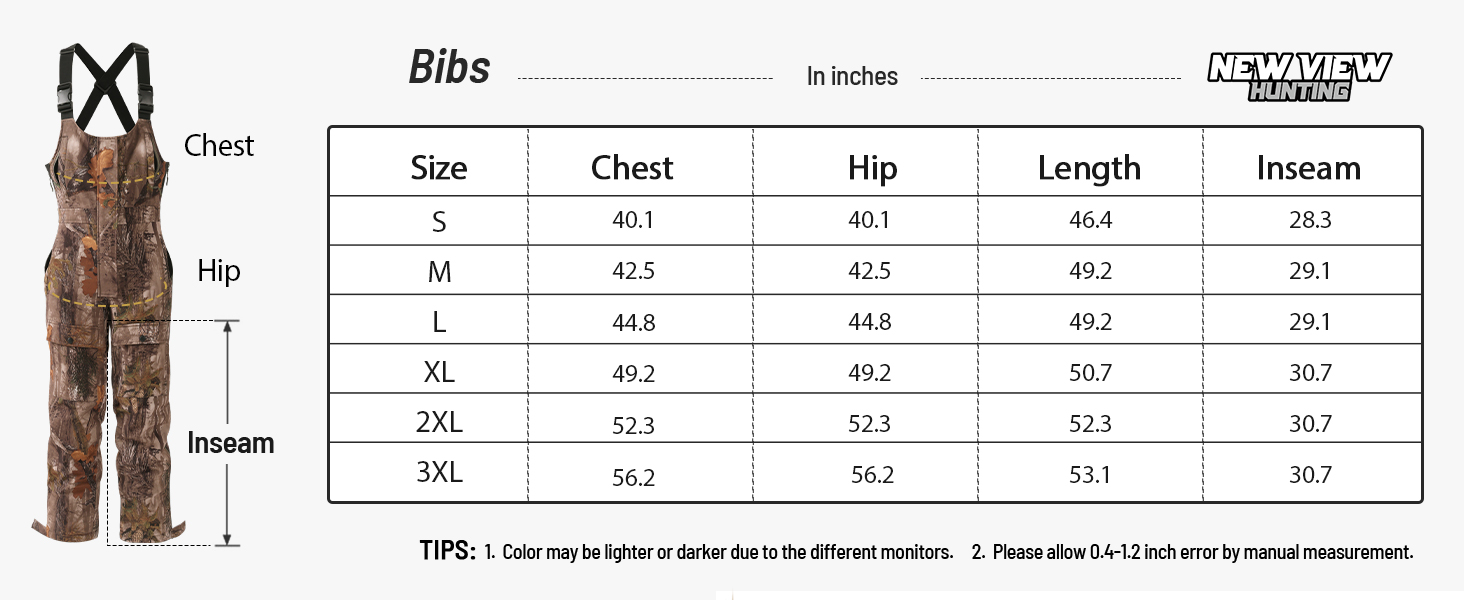The image size is (1464, 600).
Task: Click the Bibs heading
Action: click(x=450, y=67)
